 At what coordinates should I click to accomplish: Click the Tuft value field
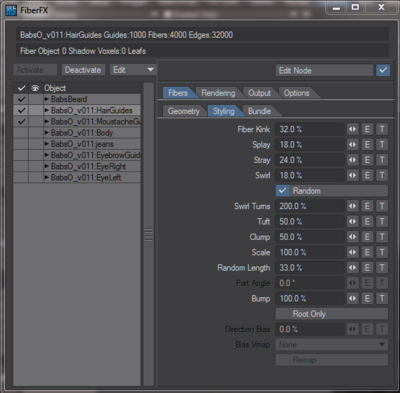click(310, 221)
